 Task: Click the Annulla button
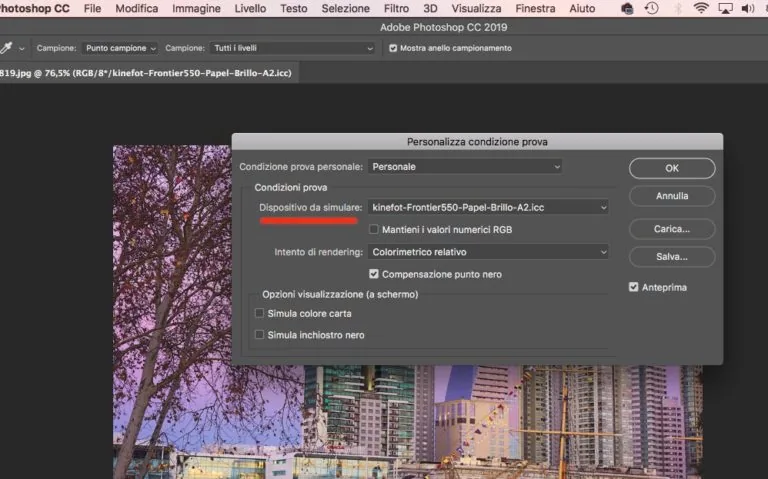click(x=672, y=196)
